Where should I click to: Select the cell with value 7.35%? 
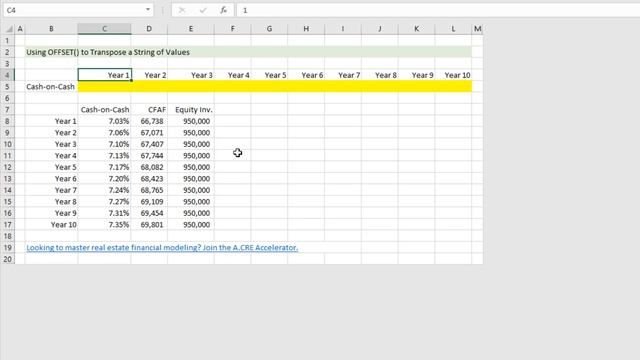(x=104, y=224)
